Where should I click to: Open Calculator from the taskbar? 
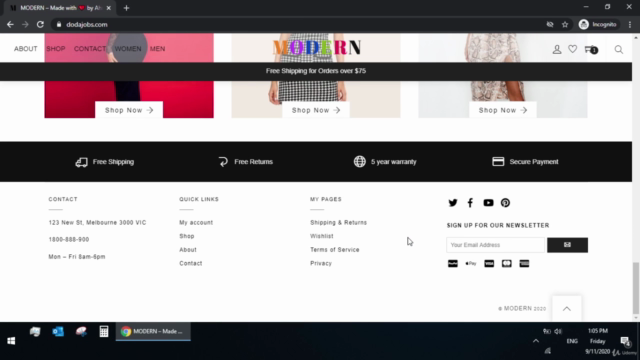104,331
